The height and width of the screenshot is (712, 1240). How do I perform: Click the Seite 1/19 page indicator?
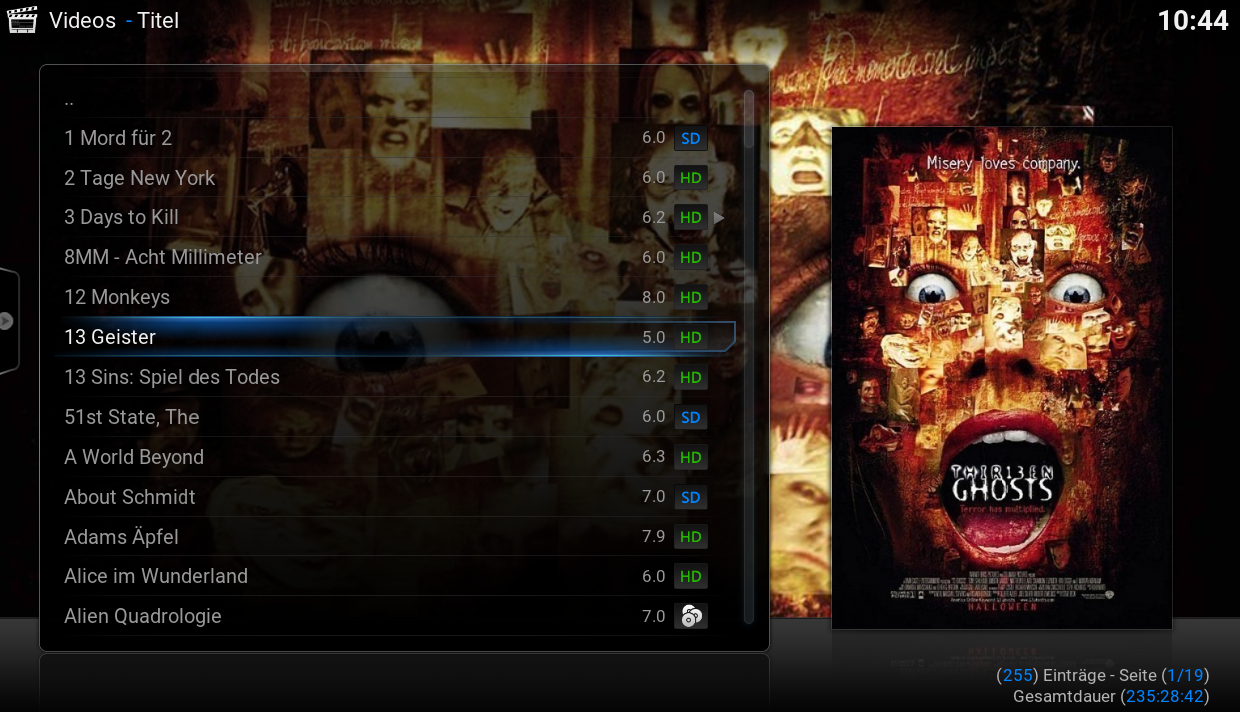pyautogui.click(x=1165, y=676)
